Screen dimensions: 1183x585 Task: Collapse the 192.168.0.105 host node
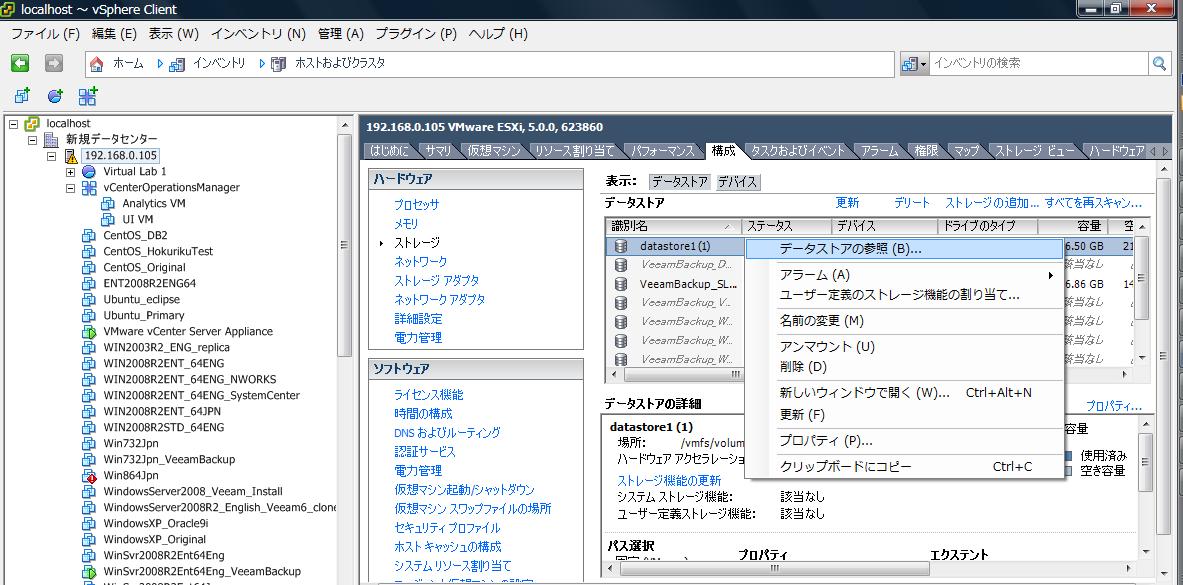[x=51, y=156]
